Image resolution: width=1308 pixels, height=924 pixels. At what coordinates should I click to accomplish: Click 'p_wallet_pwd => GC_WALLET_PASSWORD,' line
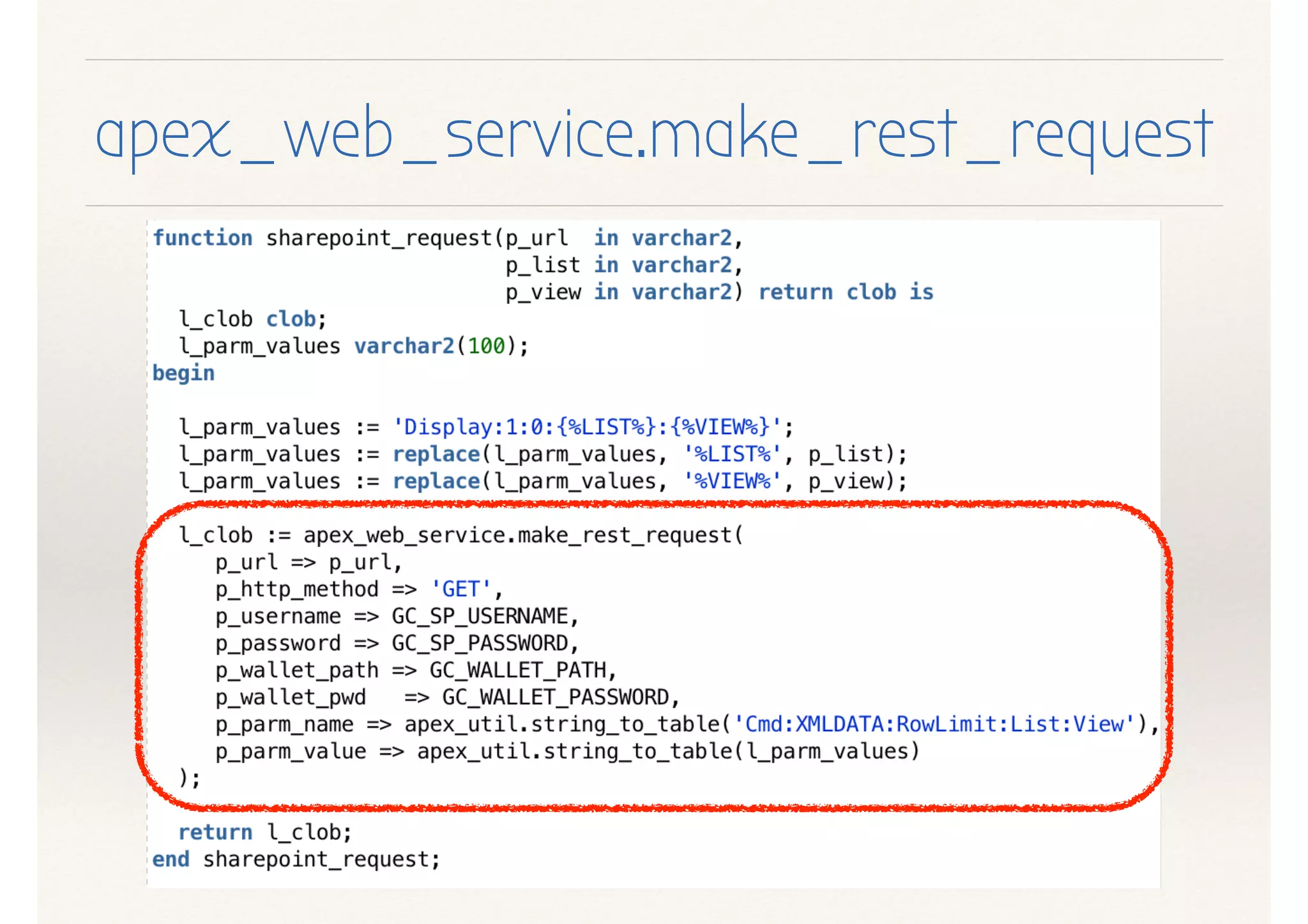(x=447, y=697)
